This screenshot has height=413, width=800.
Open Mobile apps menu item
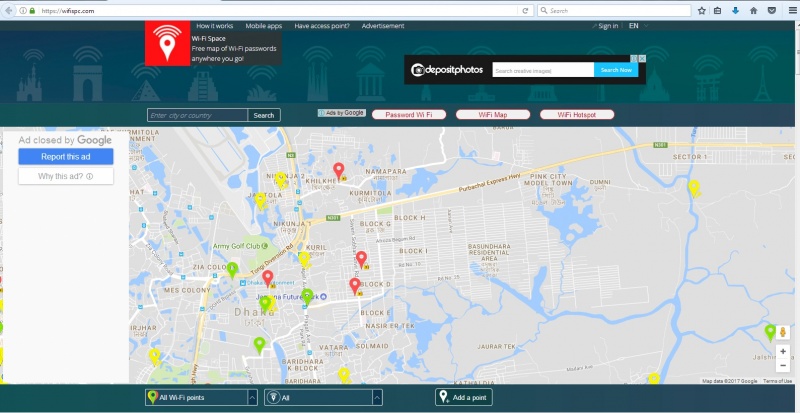coord(263,26)
